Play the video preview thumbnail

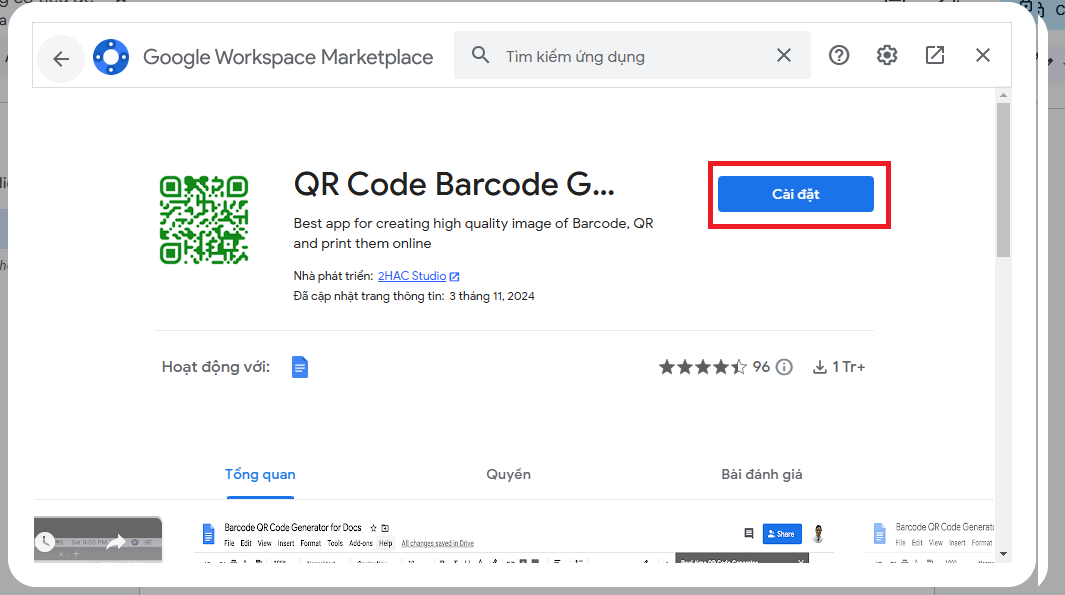[x=98, y=541]
